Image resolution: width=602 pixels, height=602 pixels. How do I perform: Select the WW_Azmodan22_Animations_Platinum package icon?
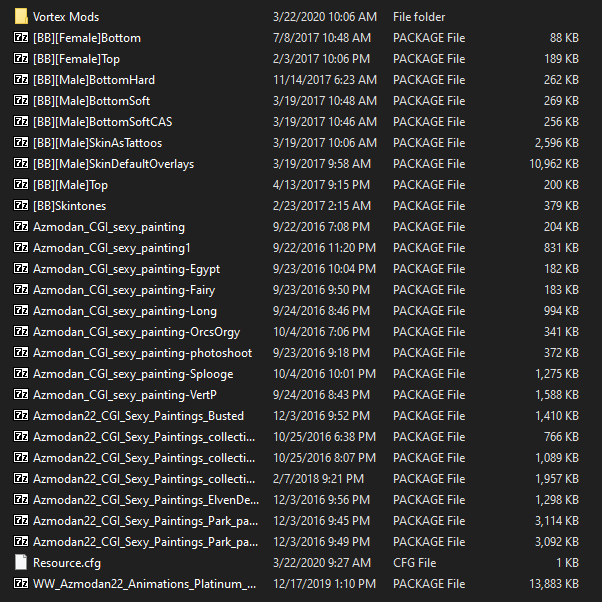click(x=21, y=583)
